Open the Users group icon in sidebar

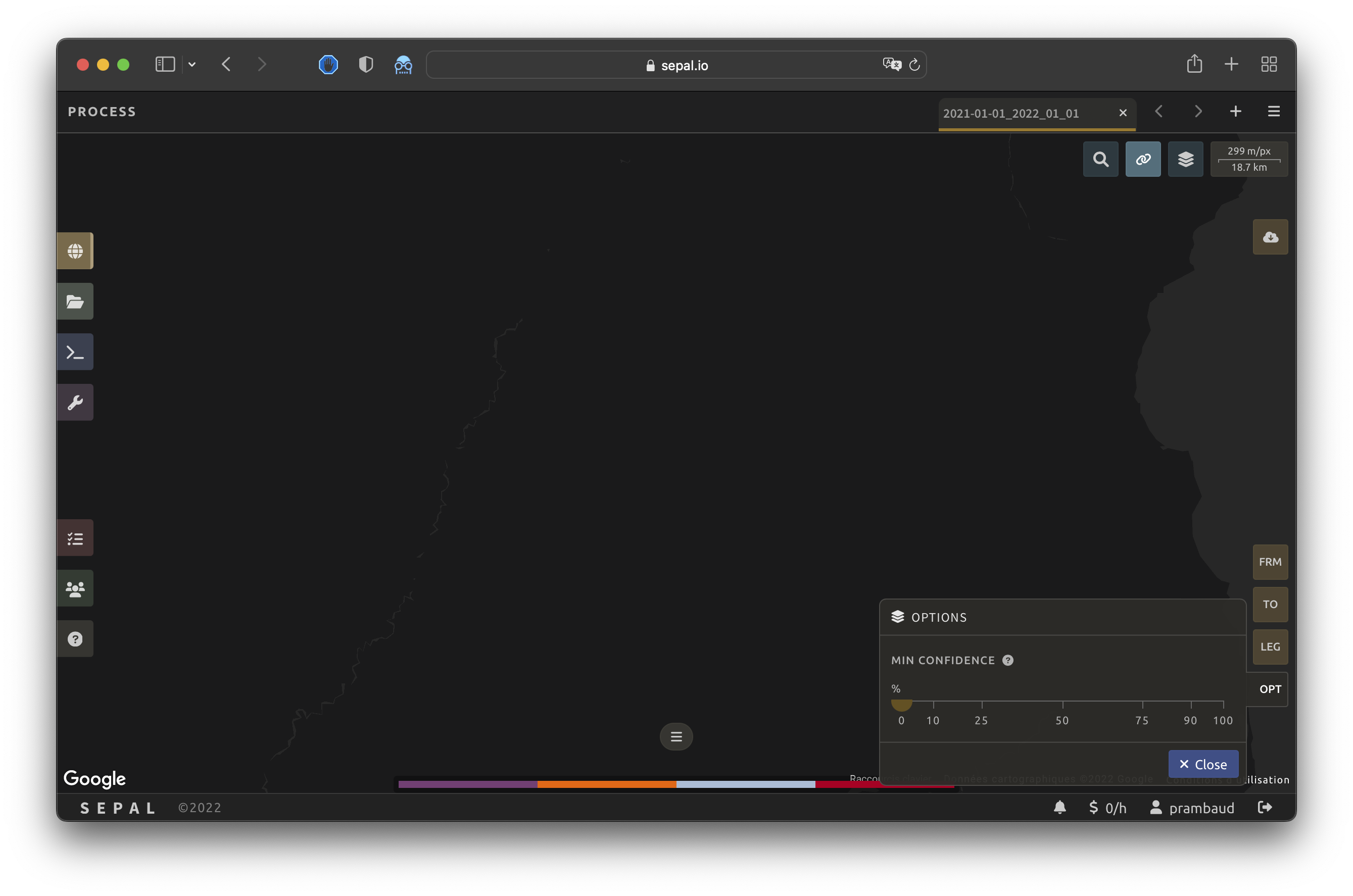[x=75, y=588]
